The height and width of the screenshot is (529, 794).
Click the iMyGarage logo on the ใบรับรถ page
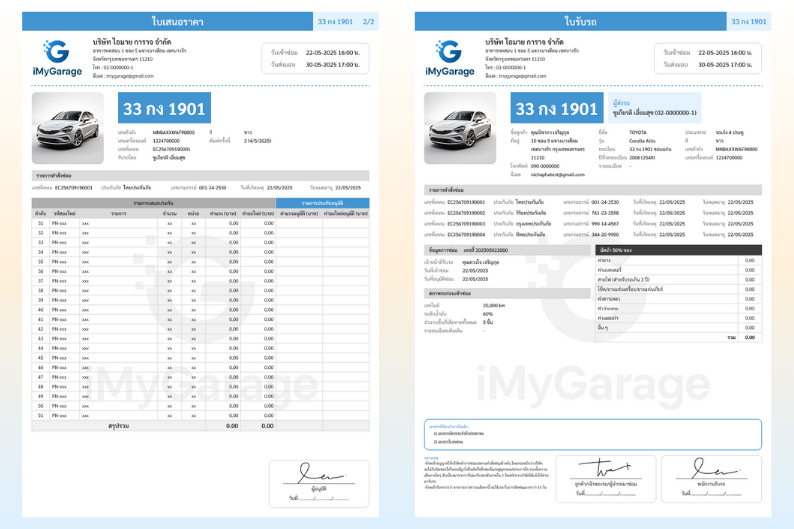449,59
